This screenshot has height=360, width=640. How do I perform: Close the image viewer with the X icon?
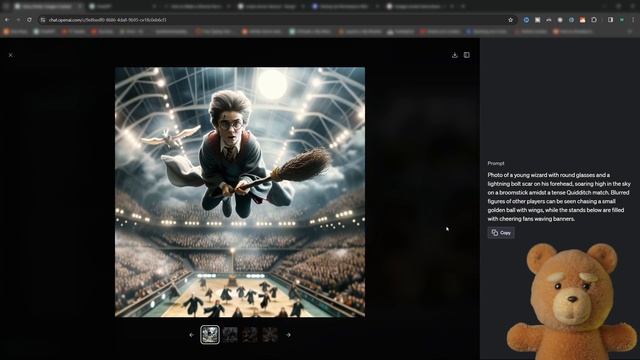[x=11, y=55]
